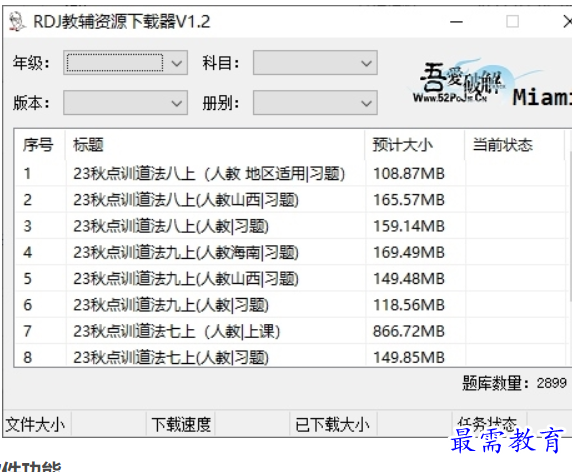Click the 版本: label

(31, 103)
